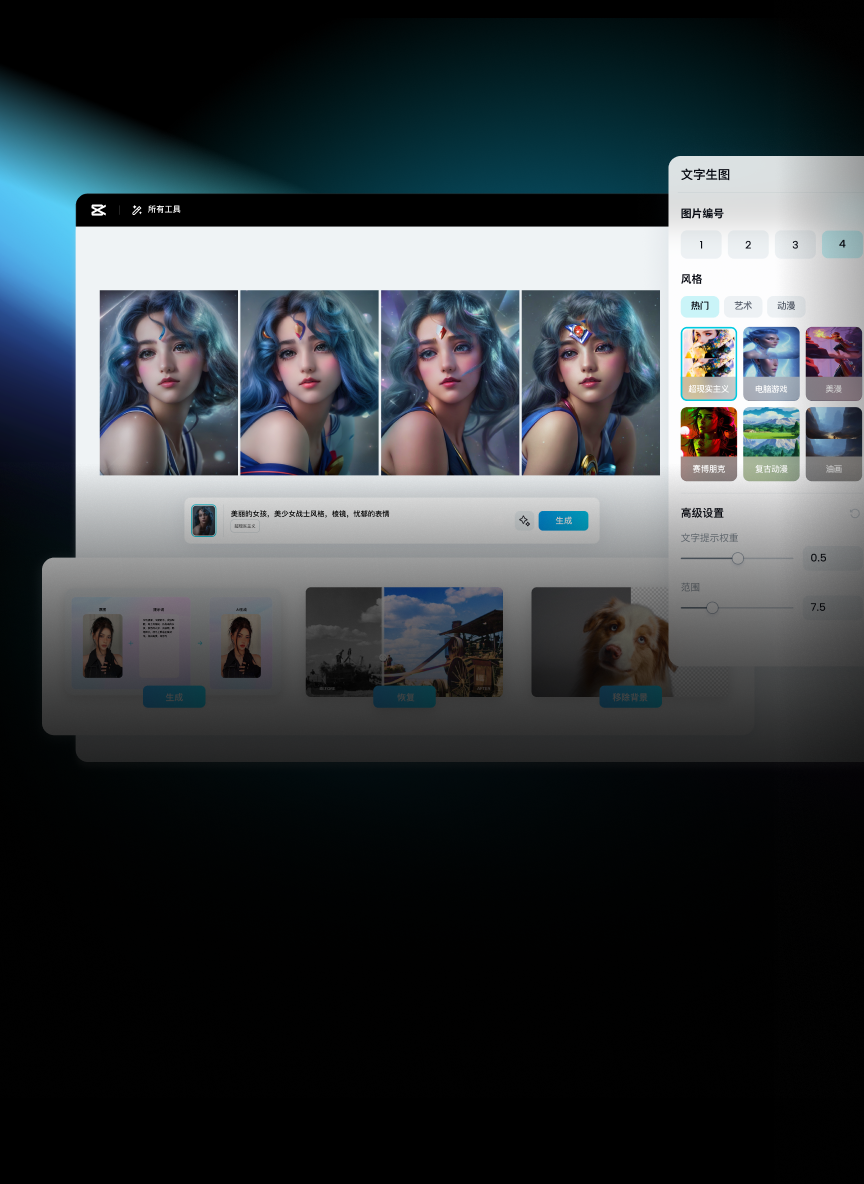Click the 范围 value field showing 7.5
The image size is (864, 1184).
[x=832, y=607]
